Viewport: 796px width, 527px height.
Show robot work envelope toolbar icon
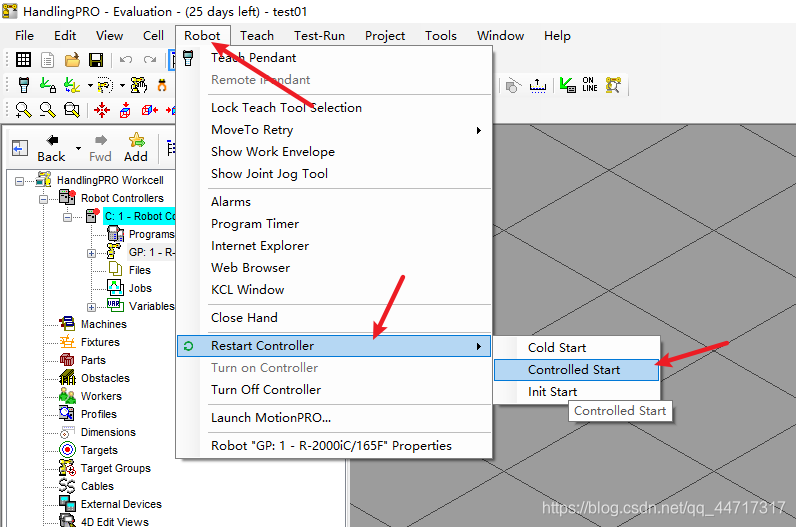pos(105,85)
